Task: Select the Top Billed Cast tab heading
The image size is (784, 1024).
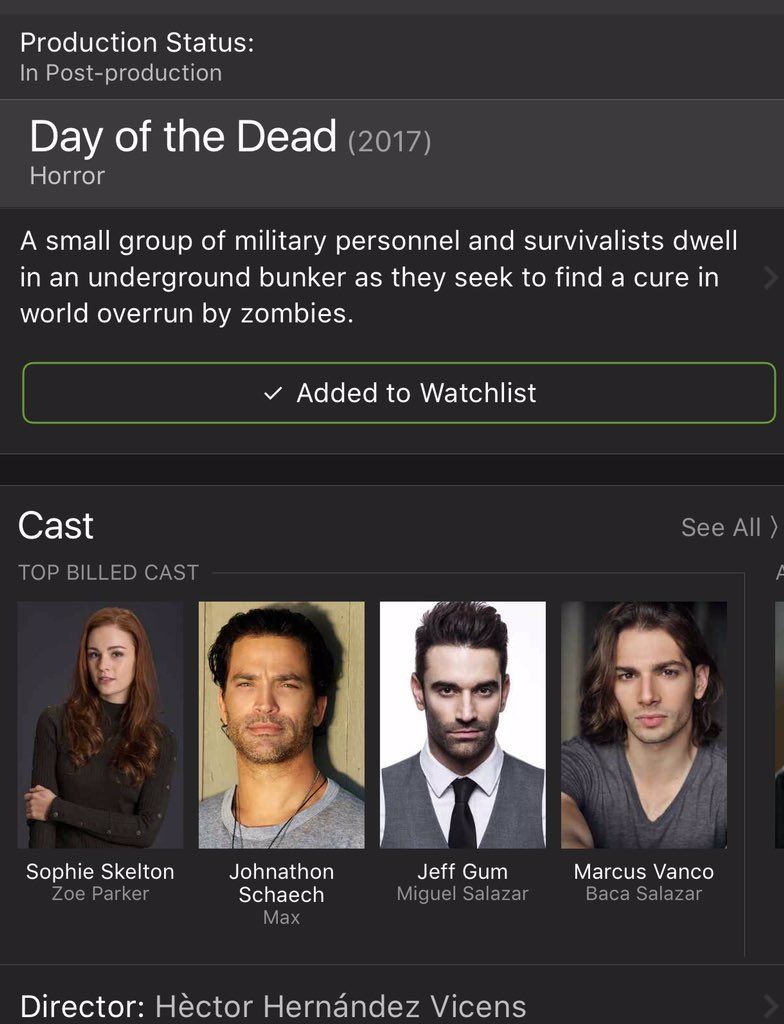Action: pos(108,572)
